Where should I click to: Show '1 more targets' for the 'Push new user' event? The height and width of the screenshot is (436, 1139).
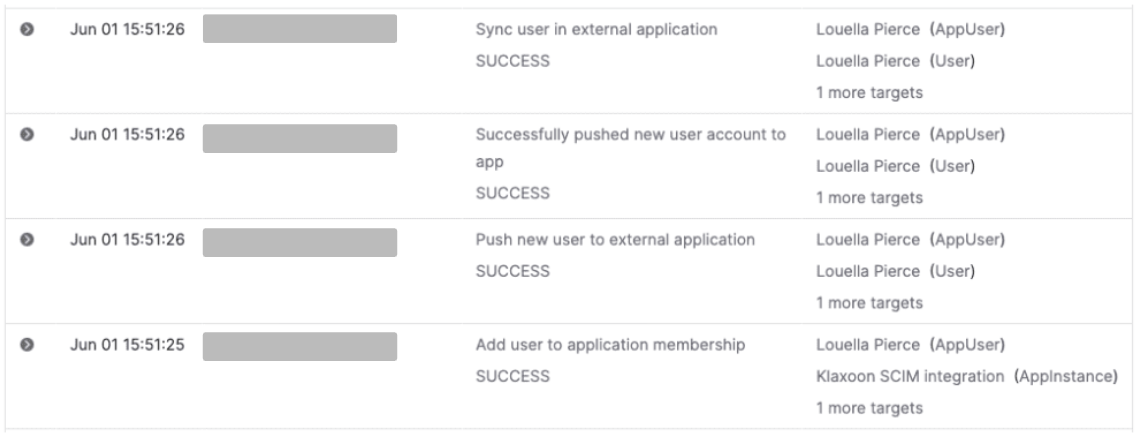869,303
